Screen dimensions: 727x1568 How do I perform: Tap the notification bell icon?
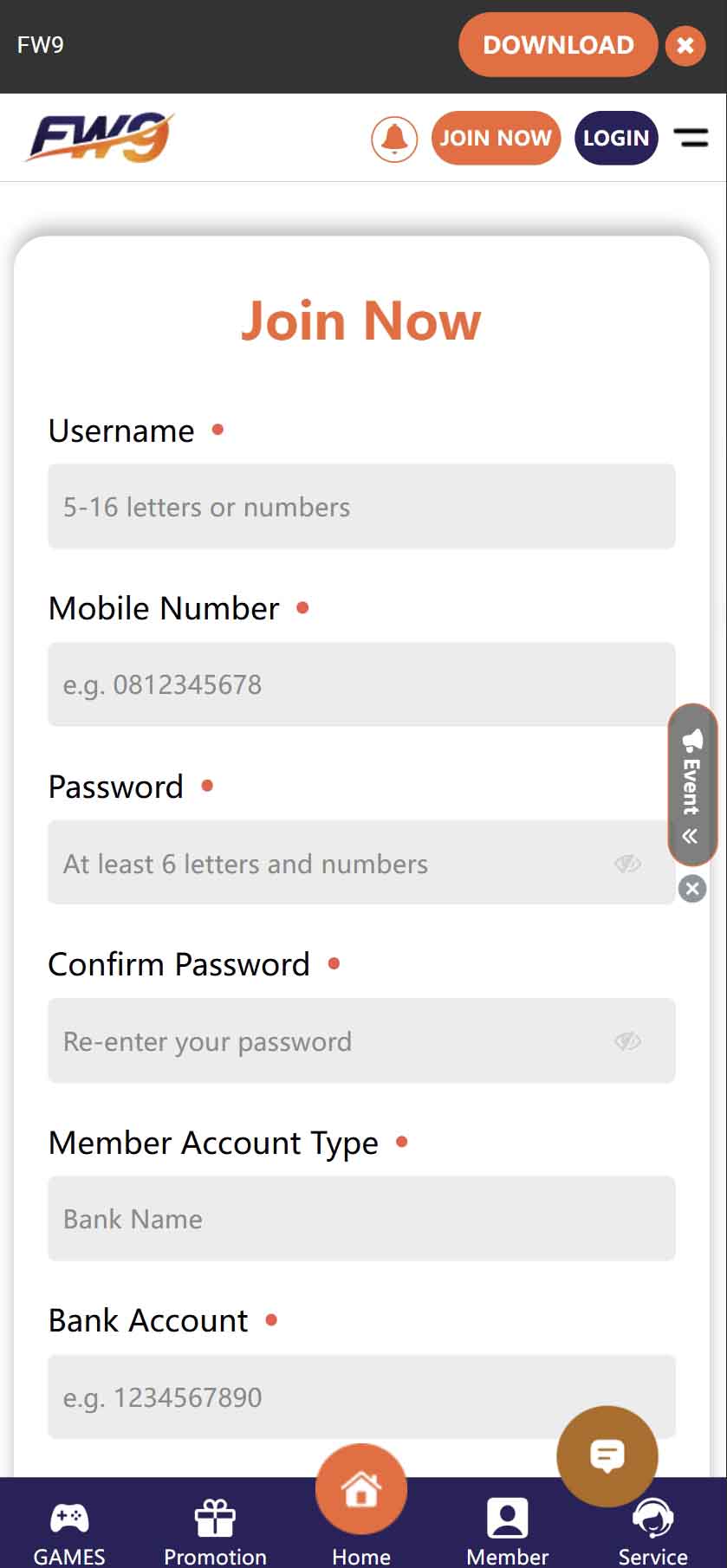pos(394,138)
